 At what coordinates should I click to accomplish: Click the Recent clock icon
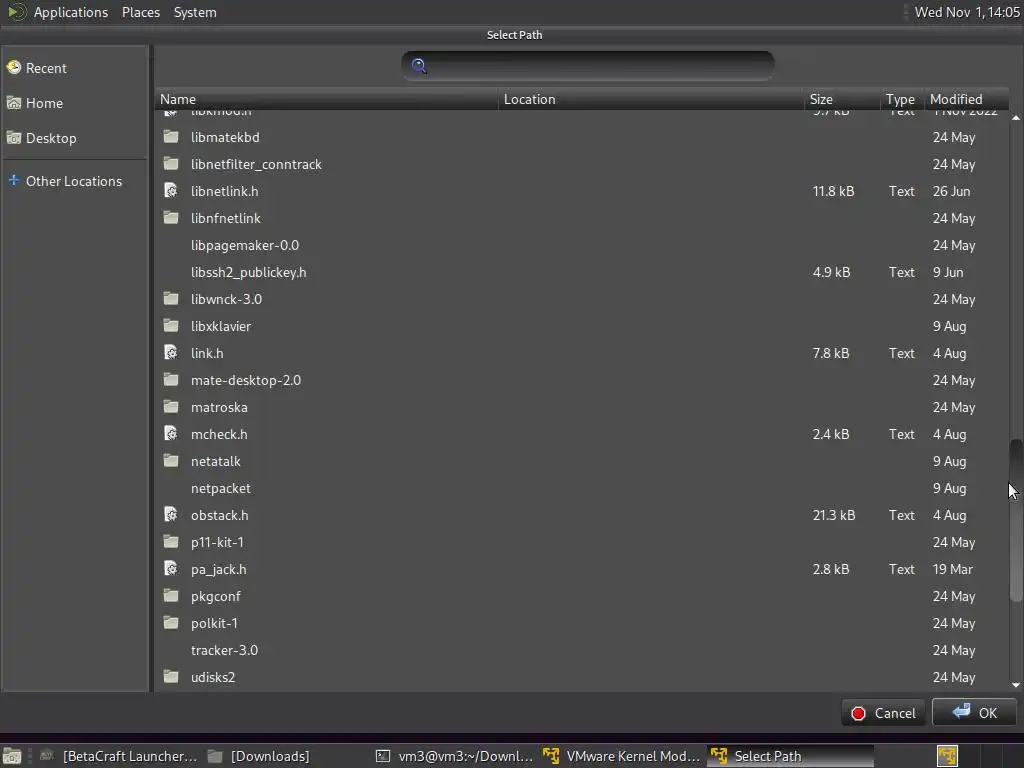[14, 67]
